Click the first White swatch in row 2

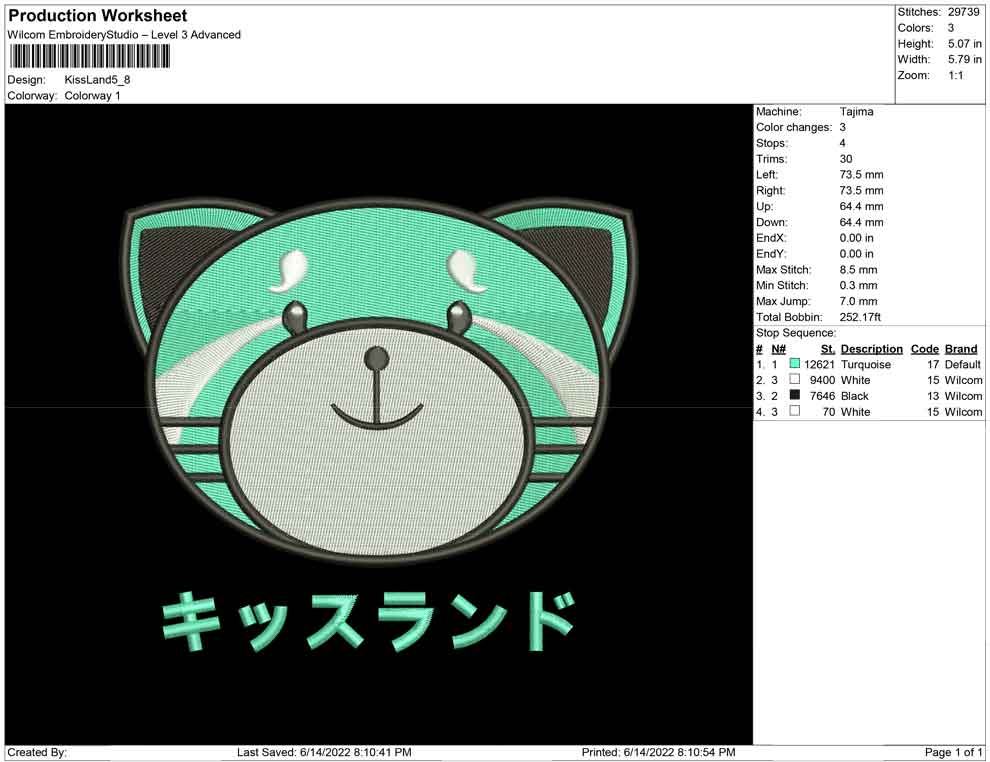click(x=795, y=380)
